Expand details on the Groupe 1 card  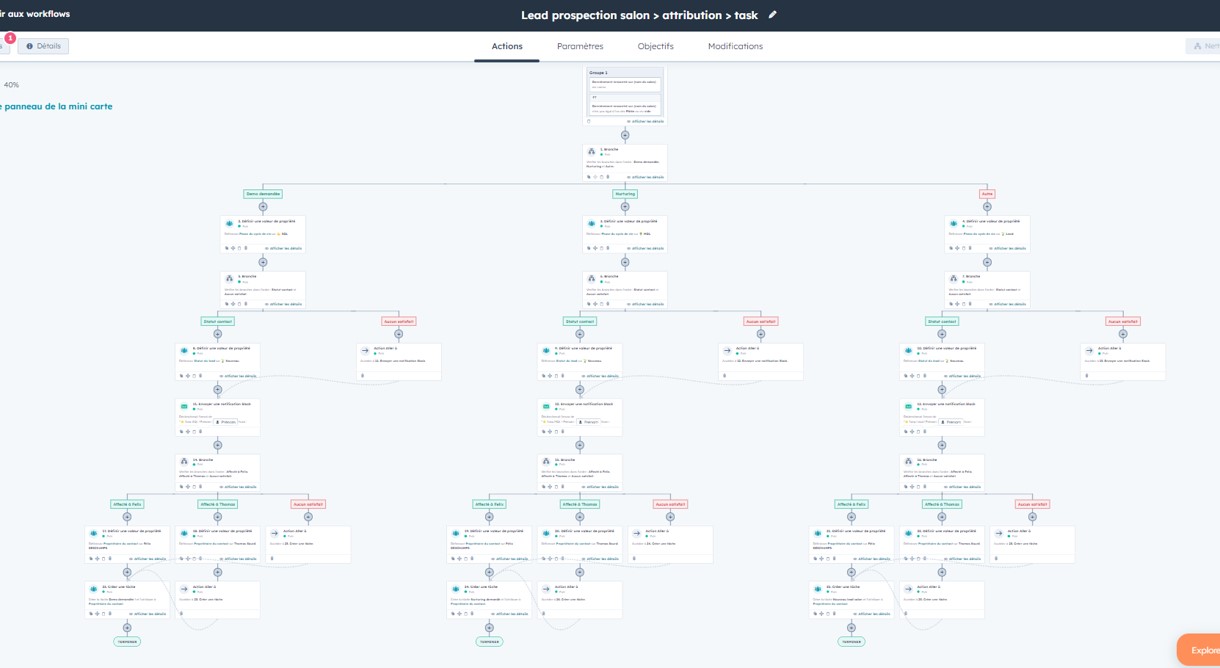(645, 121)
